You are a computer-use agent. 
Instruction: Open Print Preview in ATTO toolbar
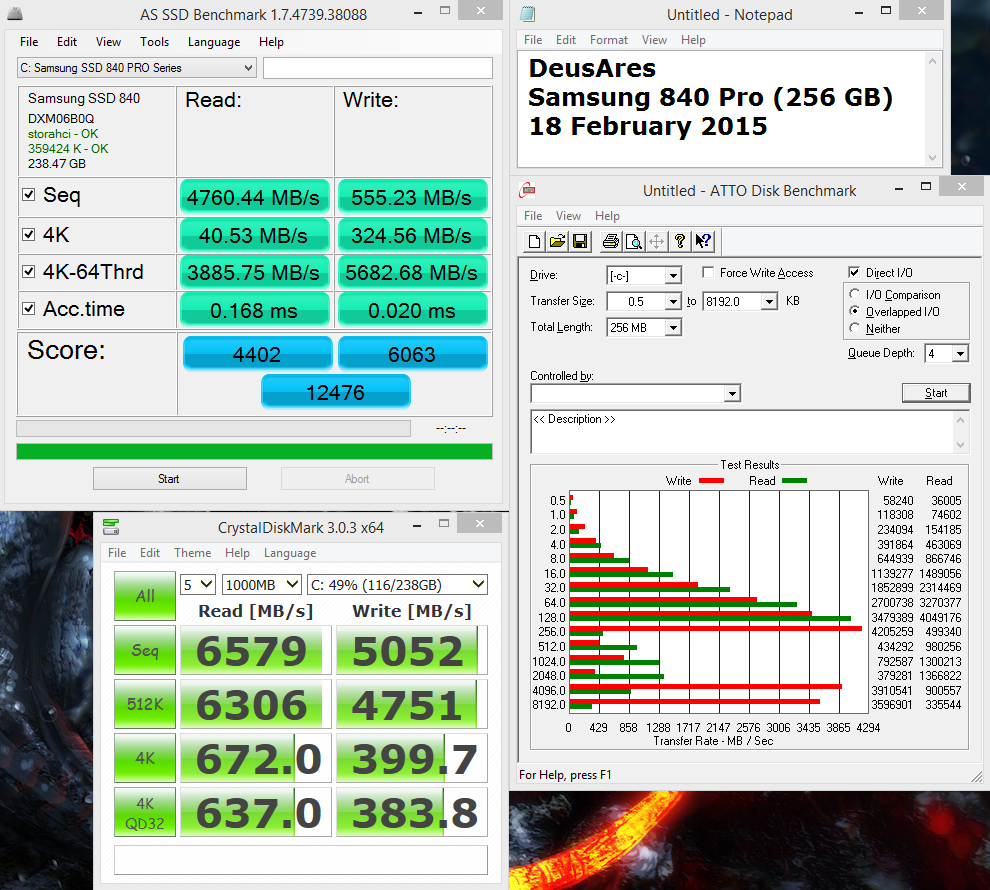pos(633,241)
